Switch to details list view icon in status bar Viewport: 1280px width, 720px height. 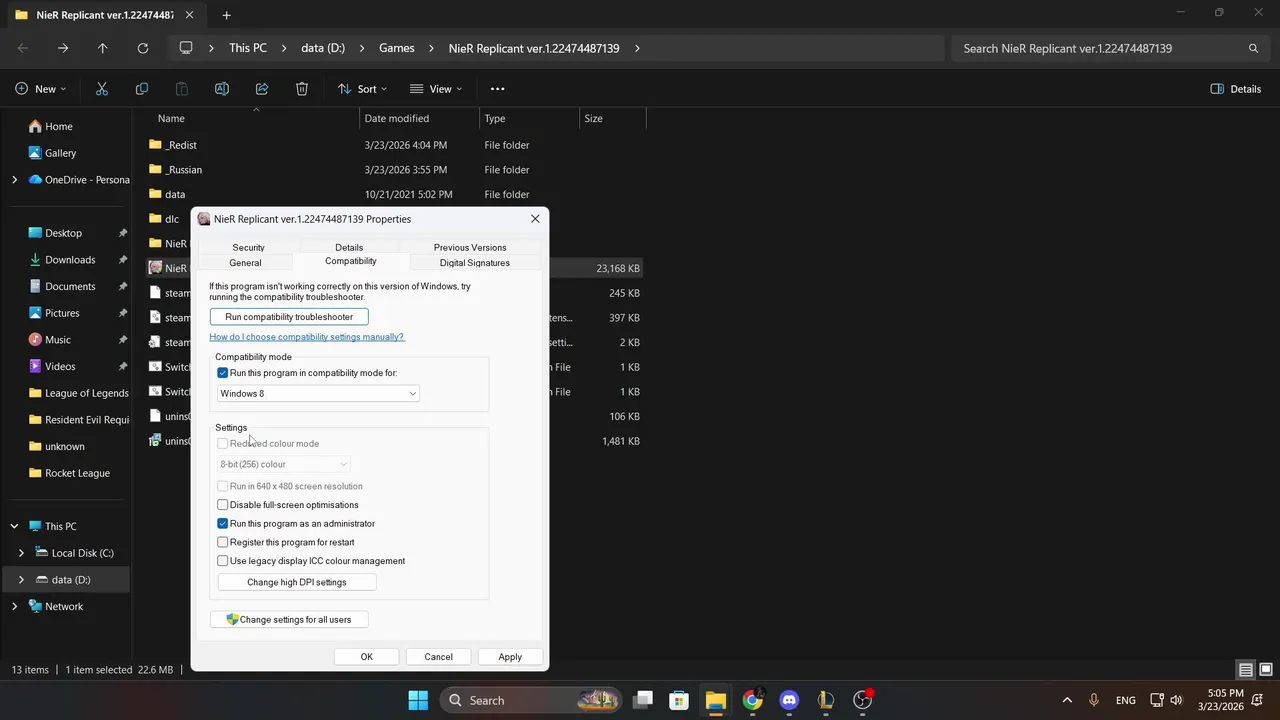[1246, 670]
